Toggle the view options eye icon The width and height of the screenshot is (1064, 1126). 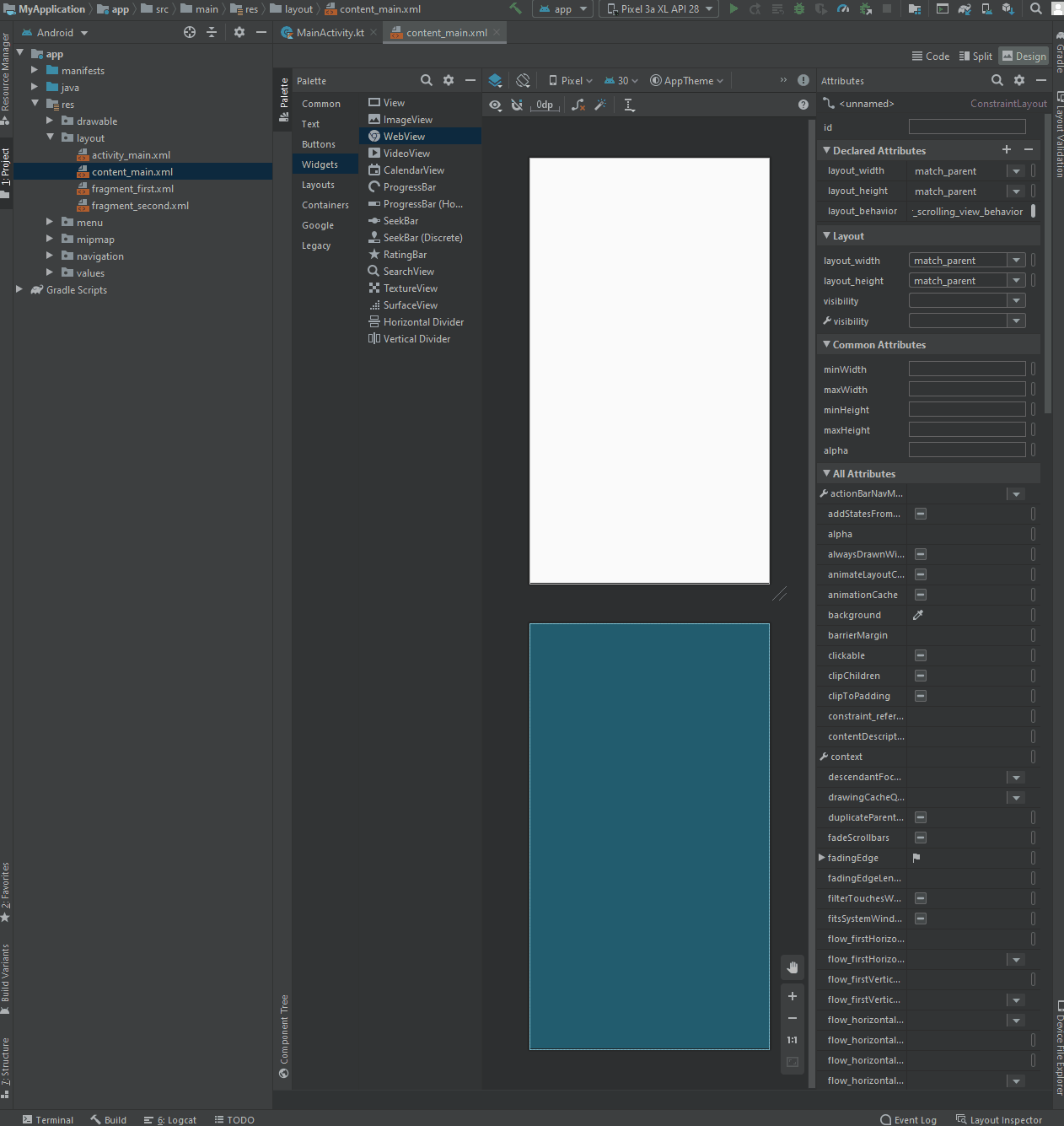495,105
